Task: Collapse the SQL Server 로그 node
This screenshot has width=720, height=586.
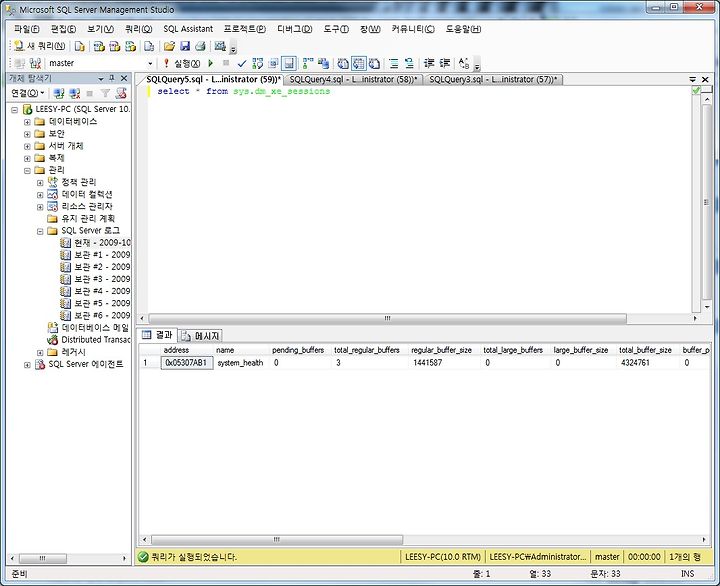Action: (40, 231)
